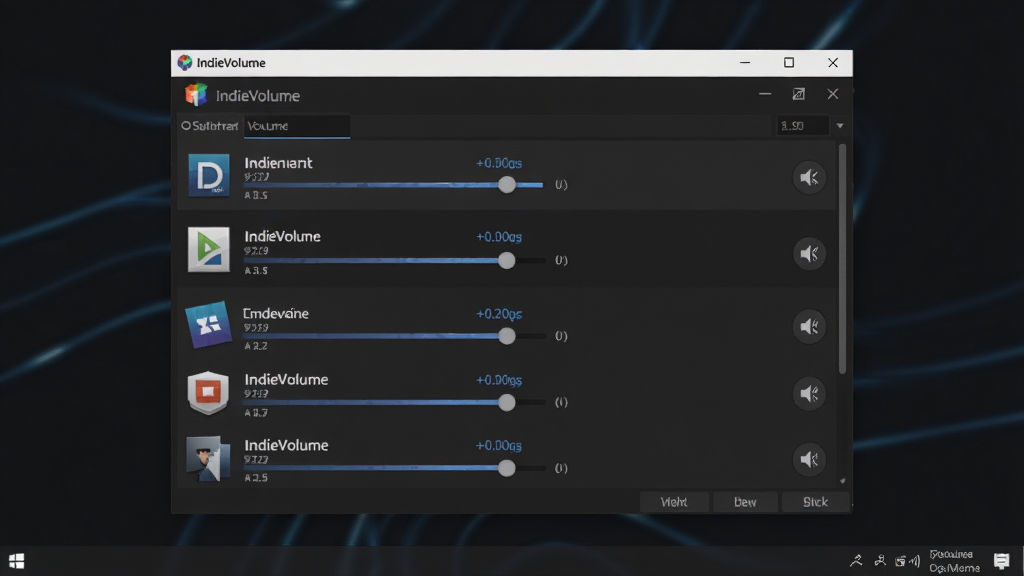The height and width of the screenshot is (576, 1024).
Task: Open the taskbar notification center icon
Action: tap(1001, 561)
